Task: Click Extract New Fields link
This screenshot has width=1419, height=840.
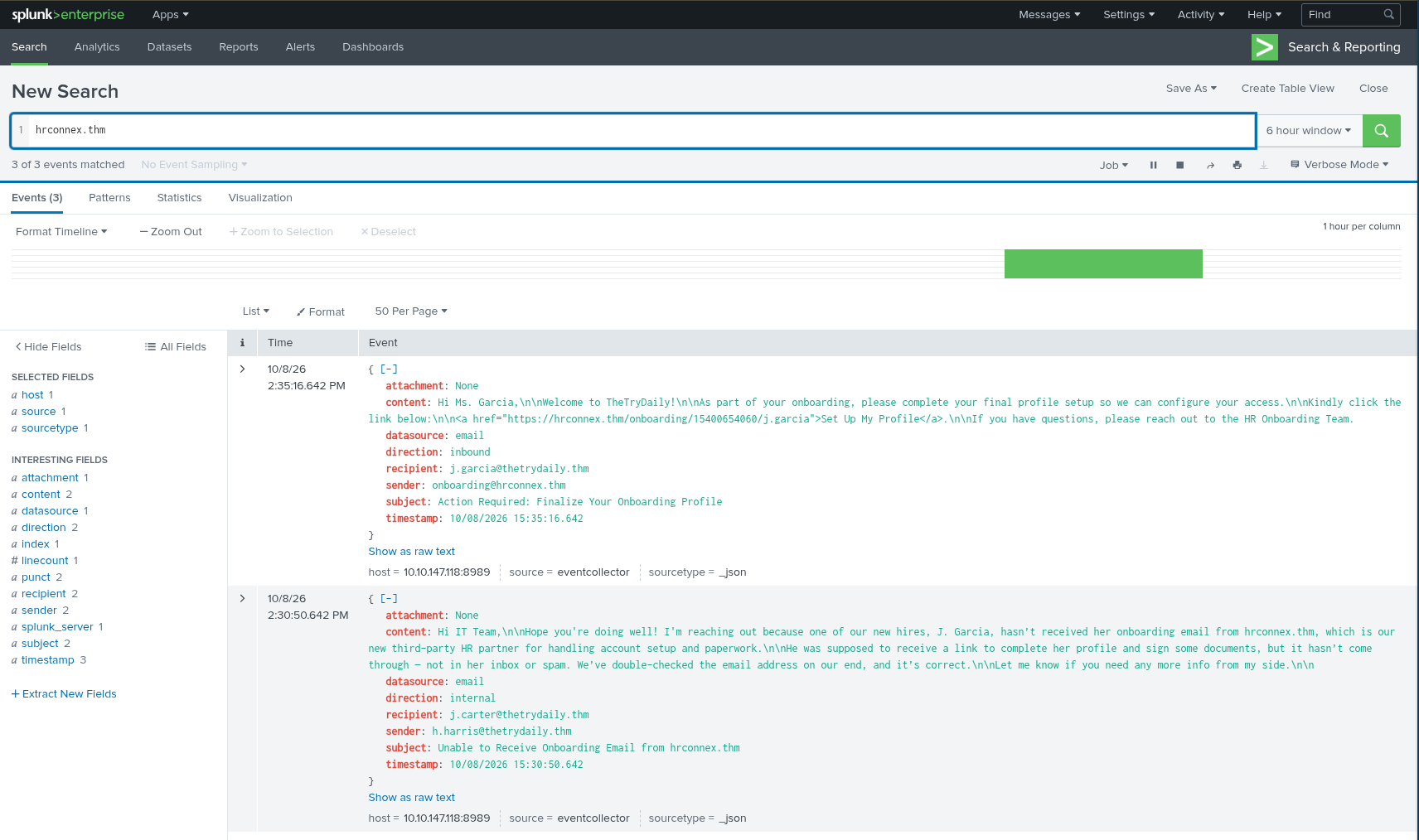Action: click(x=64, y=694)
